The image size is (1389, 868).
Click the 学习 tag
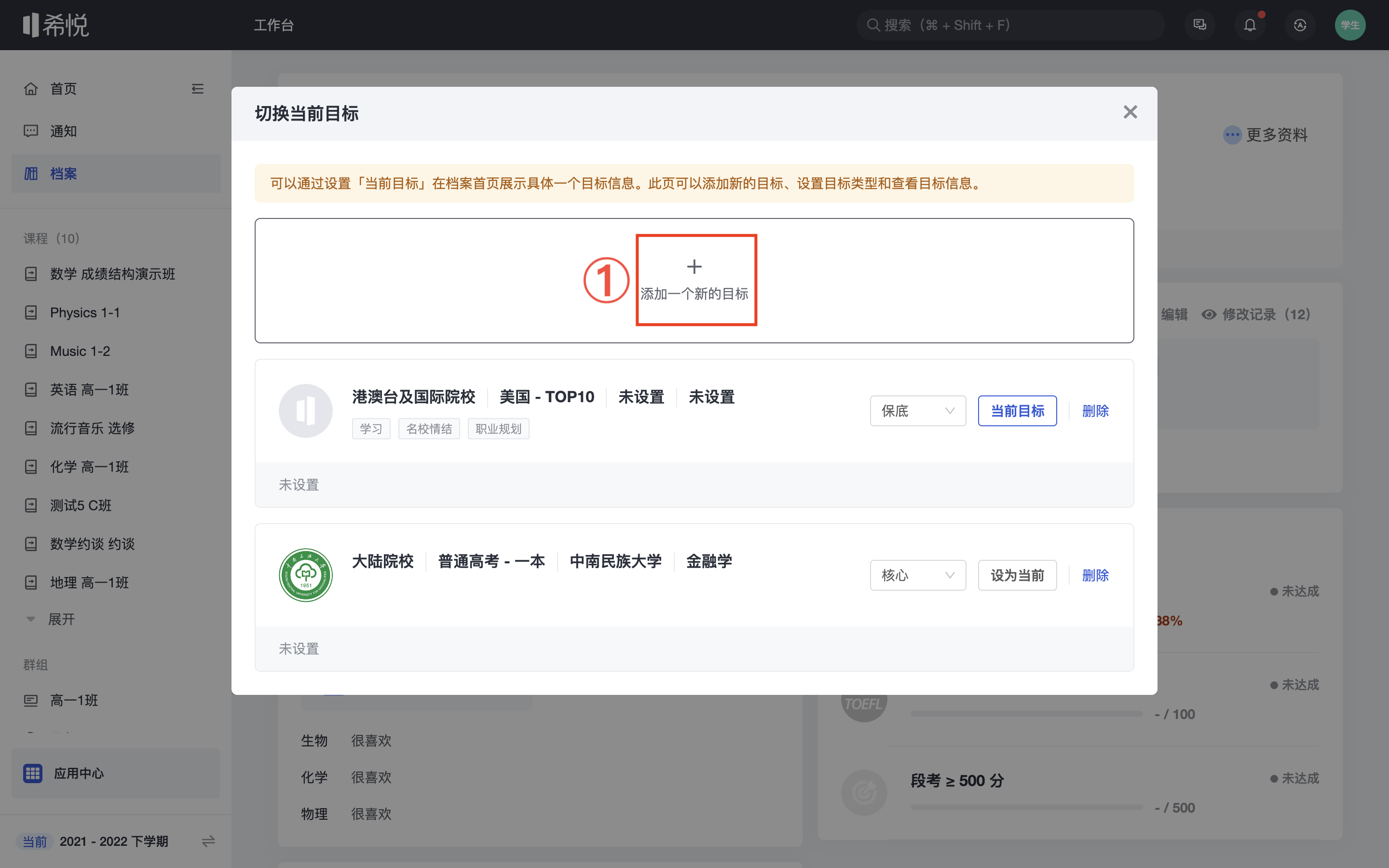click(371, 429)
